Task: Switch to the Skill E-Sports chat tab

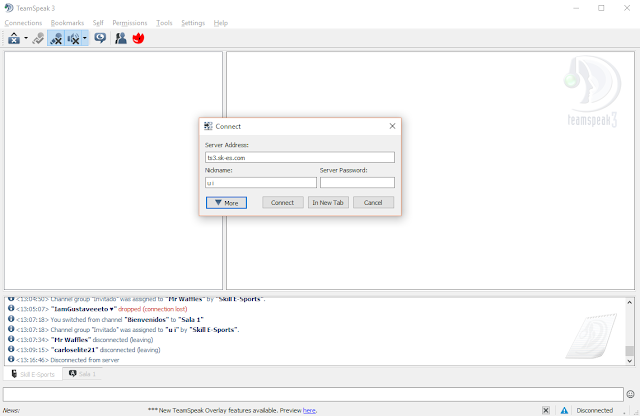Action: pyautogui.click(x=33, y=374)
